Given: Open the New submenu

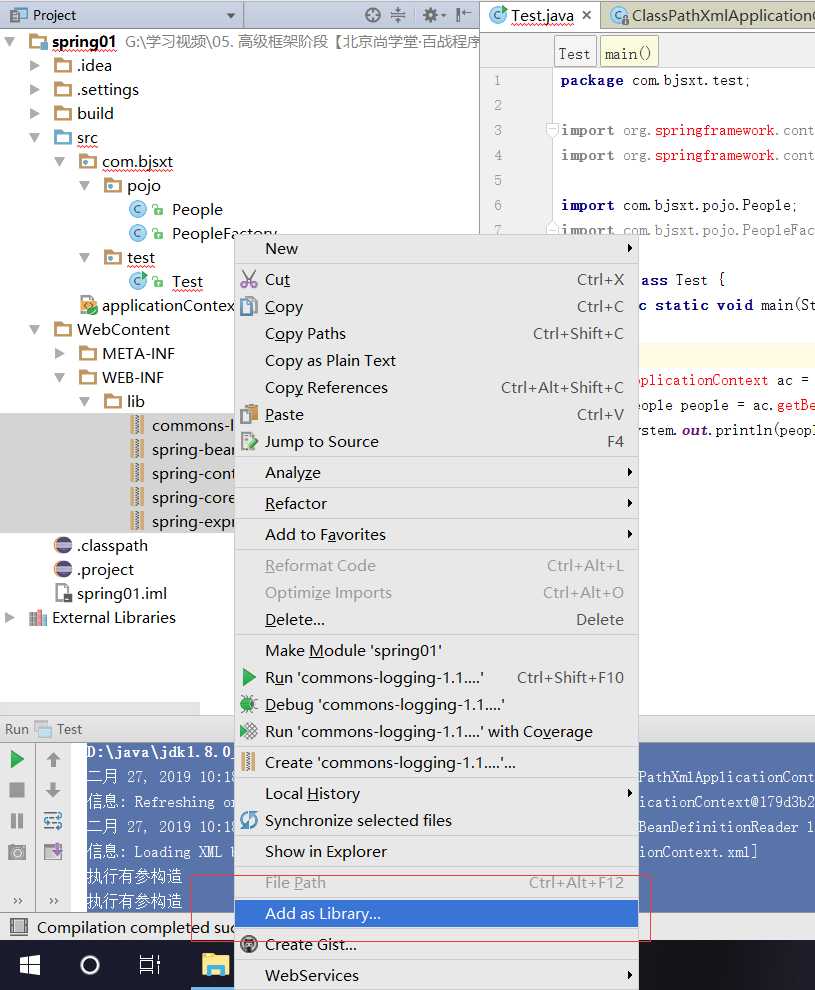Looking at the screenshot, I should 436,248.
